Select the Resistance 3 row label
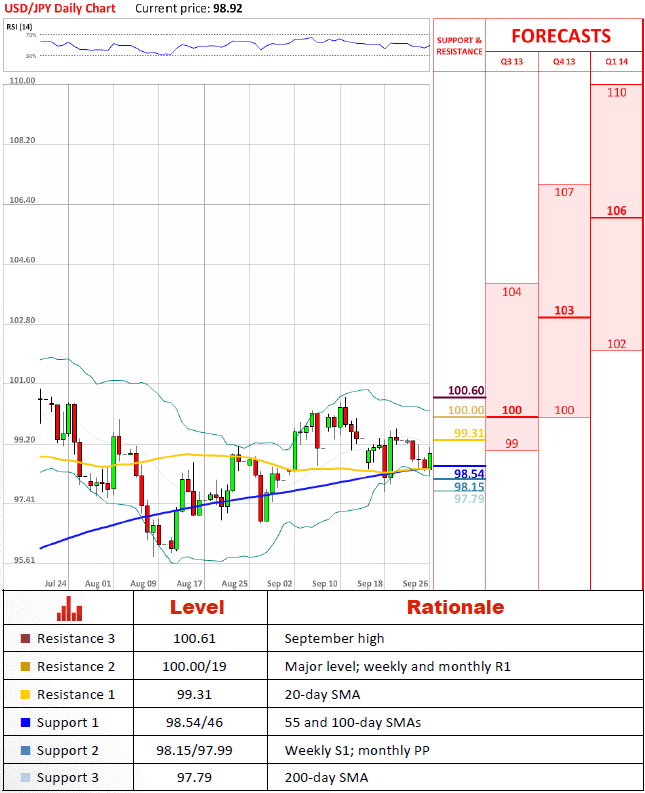 click(x=76, y=638)
